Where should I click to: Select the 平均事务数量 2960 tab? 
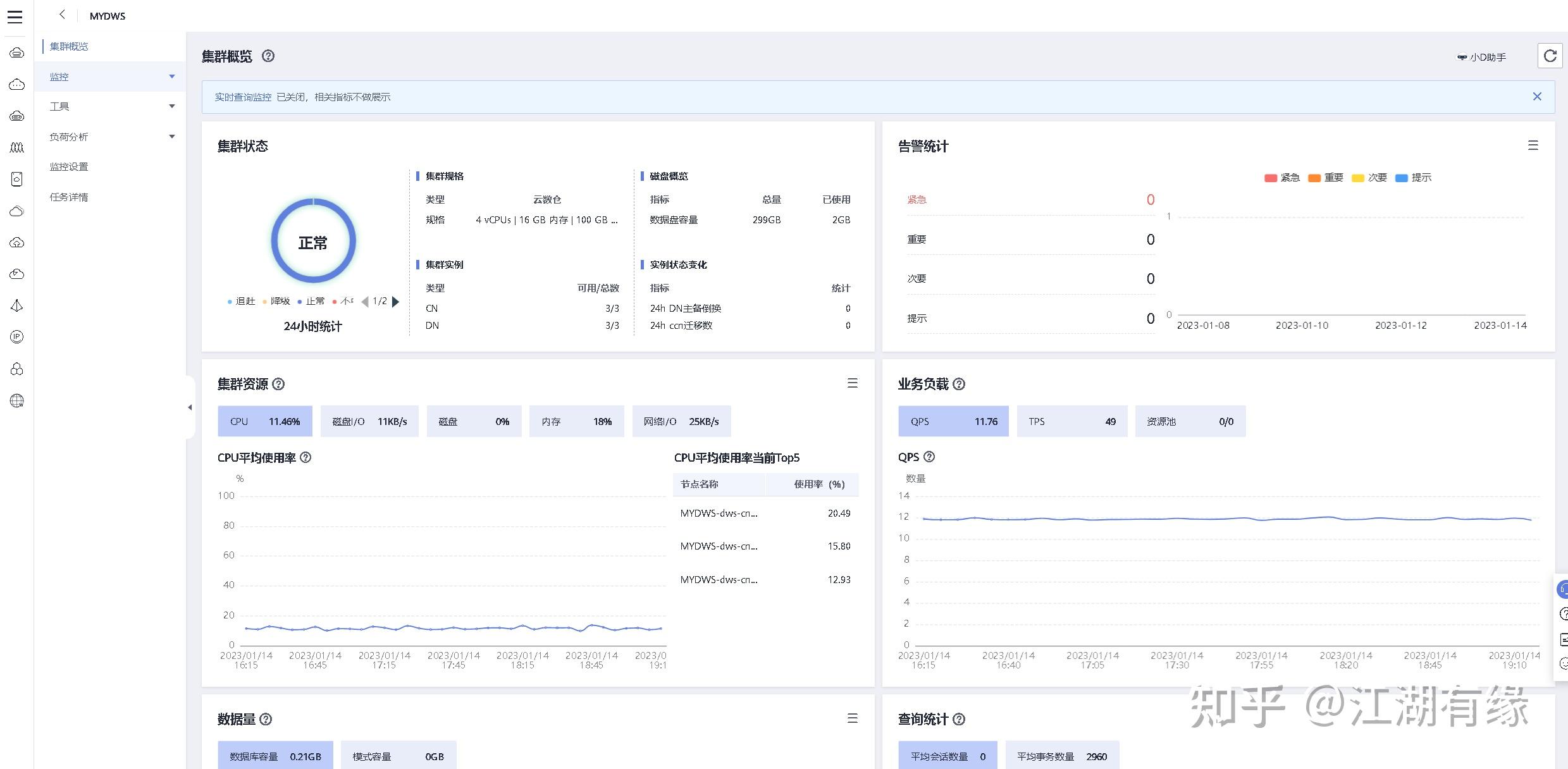[x=1062, y=755]
